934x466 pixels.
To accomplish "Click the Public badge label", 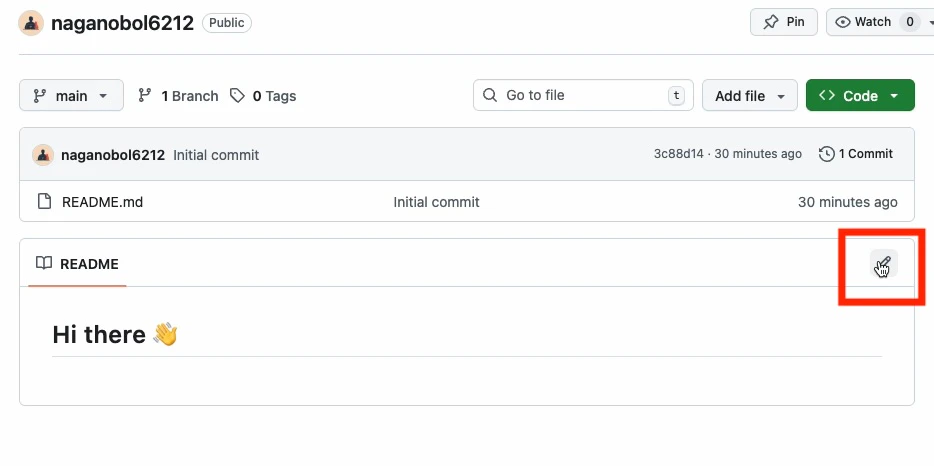I will [x=227, y=23].
